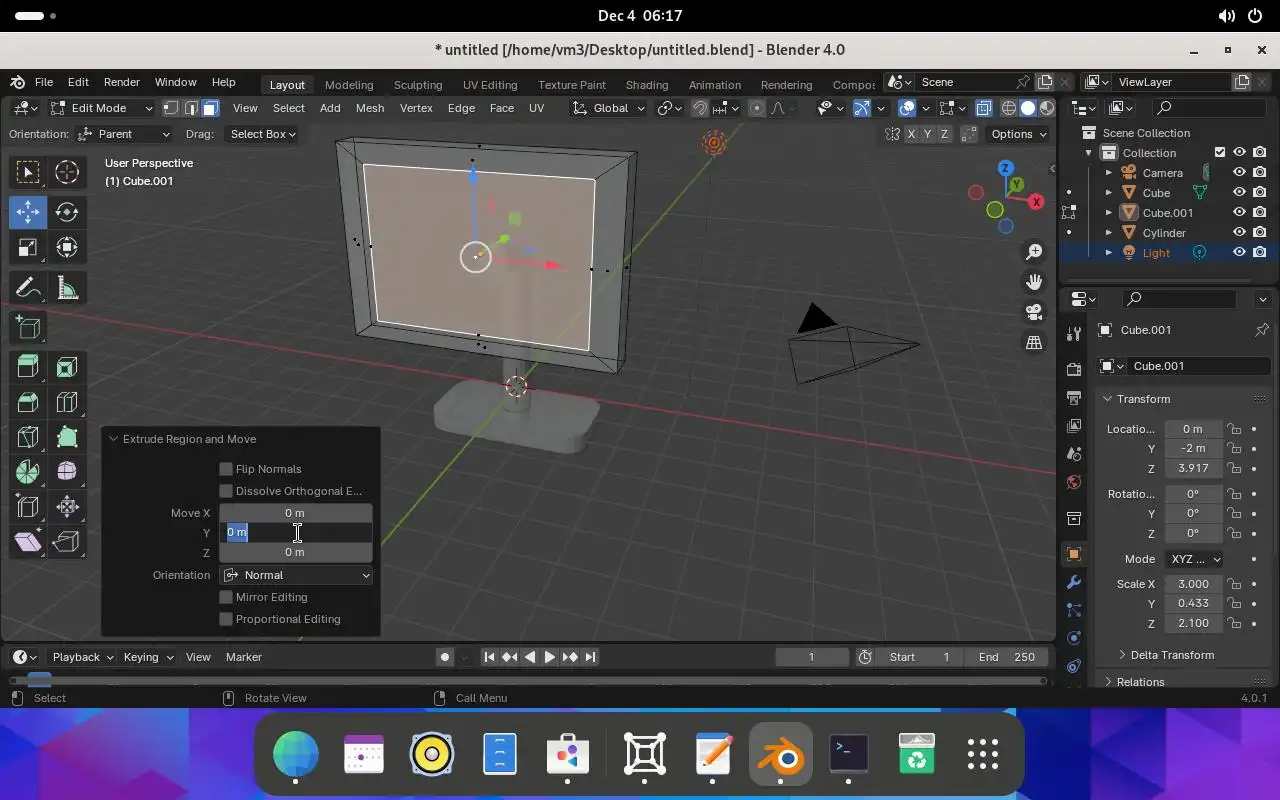Toggle face select mode
The image size is (1280, 800).
[x=209, y=108]
